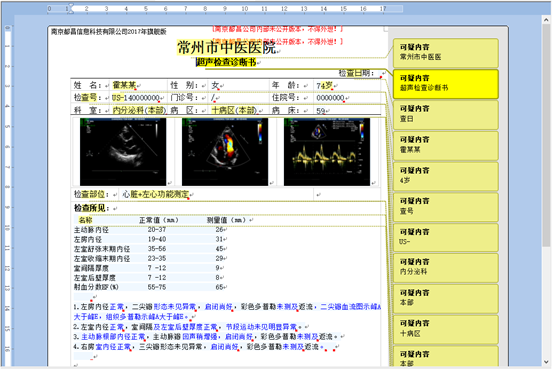Click the 射血分数EF(%) row label
Screen dimensions: 554x369
(96, 287)
